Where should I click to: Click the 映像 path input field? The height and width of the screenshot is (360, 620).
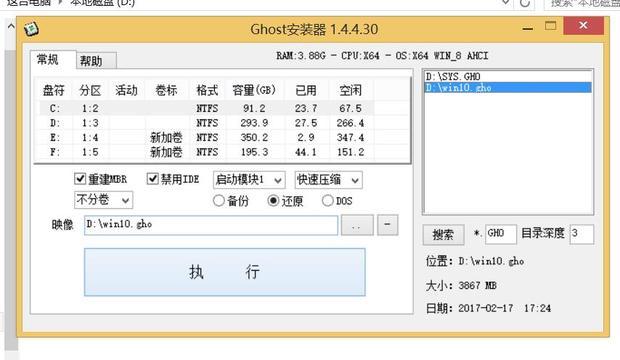coord(211,225)
